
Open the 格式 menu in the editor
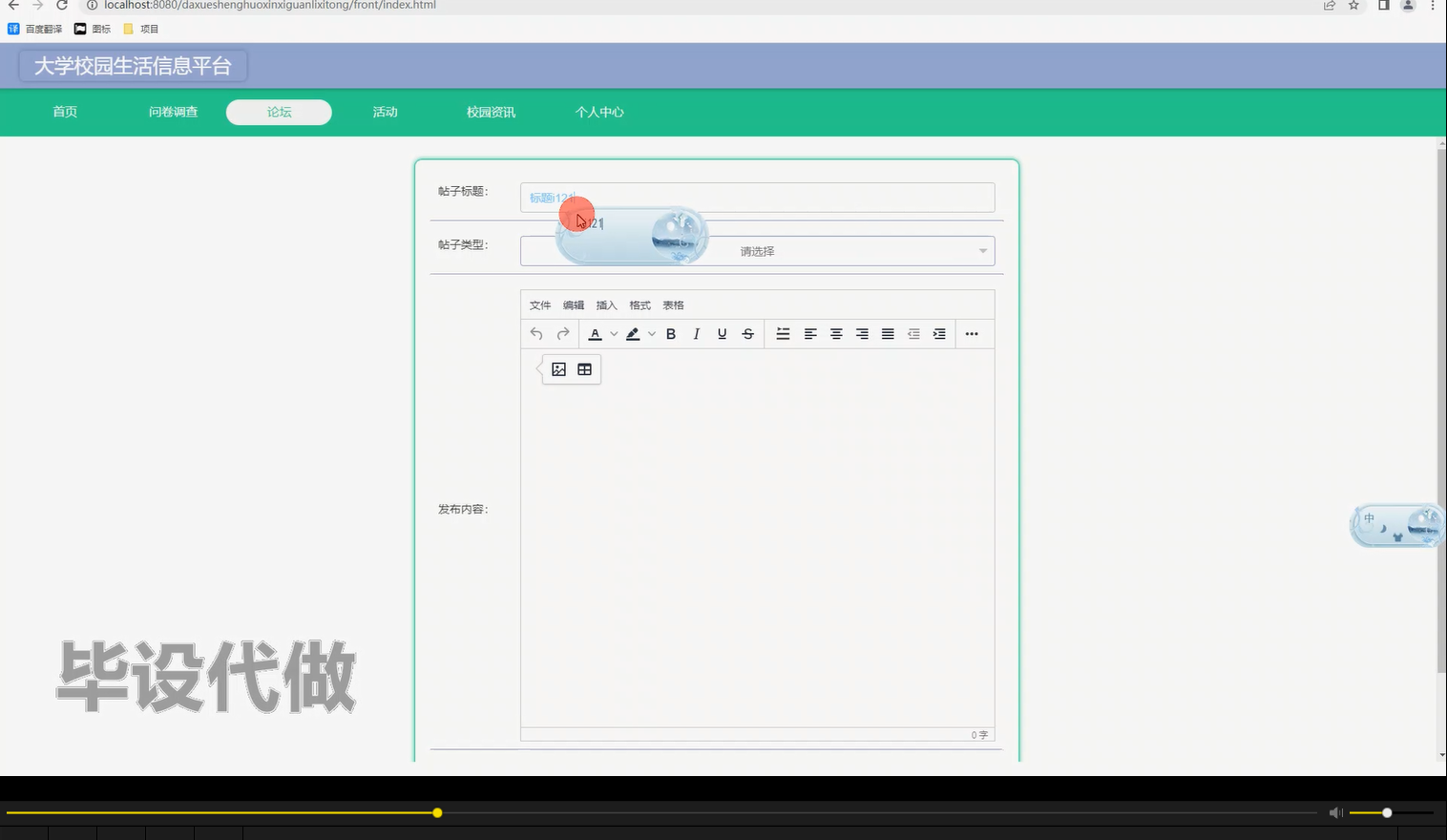(x=639, y=304)
